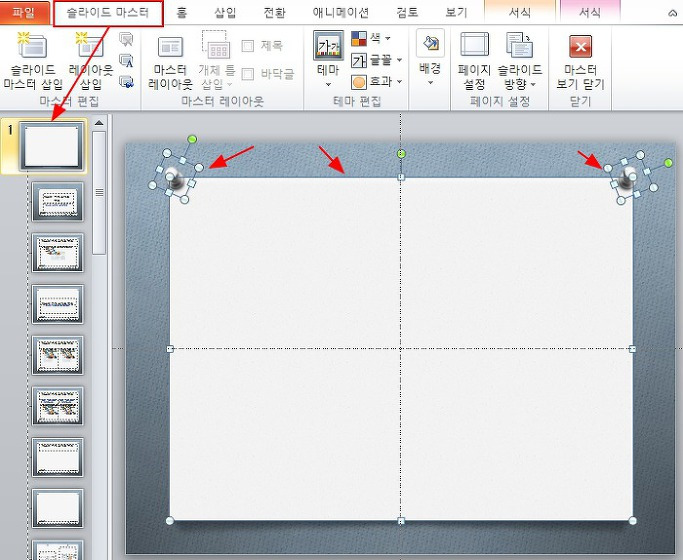
Task: Click the thumbnail pane scroll-up arrow
Action: [x=99, y=123]
